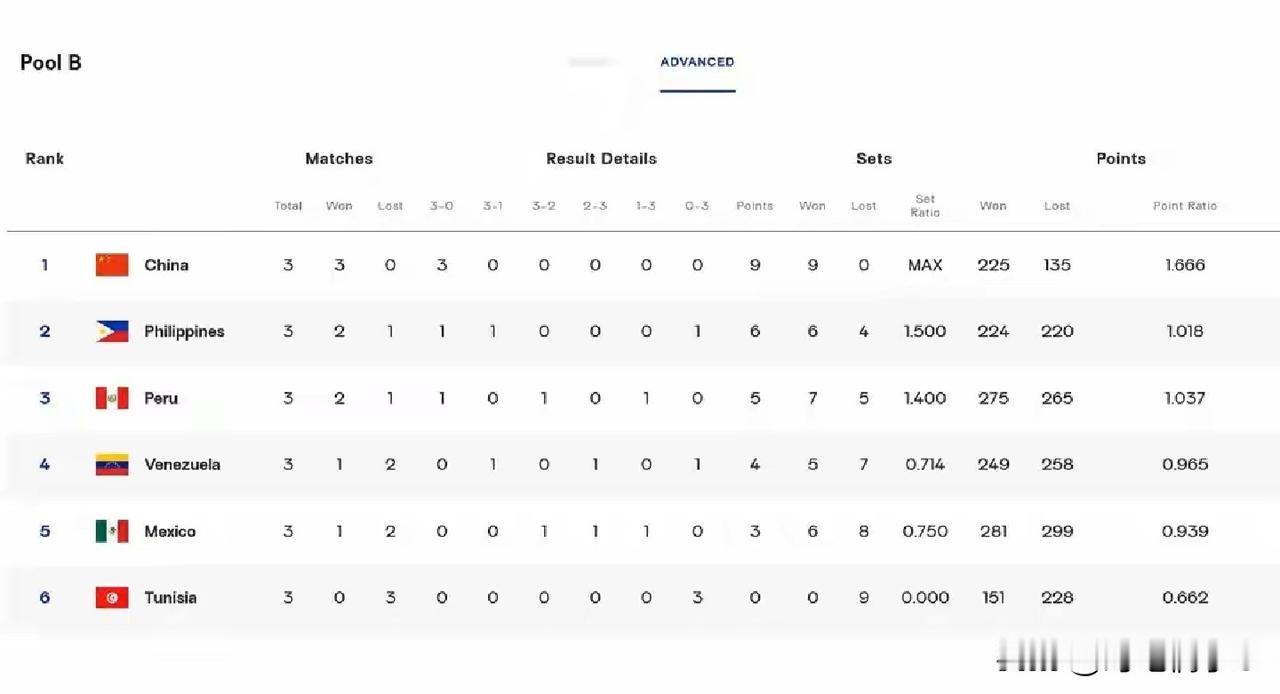Image resolution: width=1280 pixels, height=694 pixels.
Task: Select the faded tab left of ADVANCED
Action: click(x=590, y=62)
